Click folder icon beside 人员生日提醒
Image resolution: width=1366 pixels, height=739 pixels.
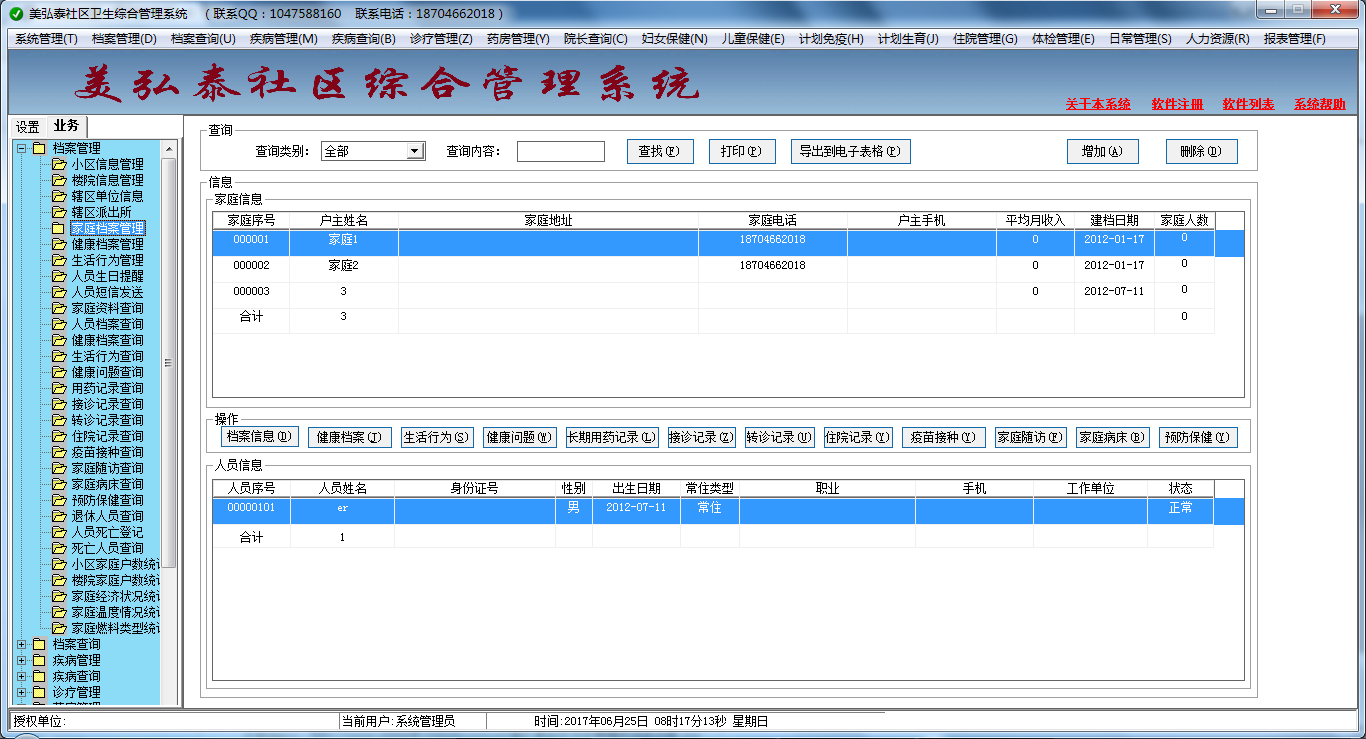tap(59, 276)
